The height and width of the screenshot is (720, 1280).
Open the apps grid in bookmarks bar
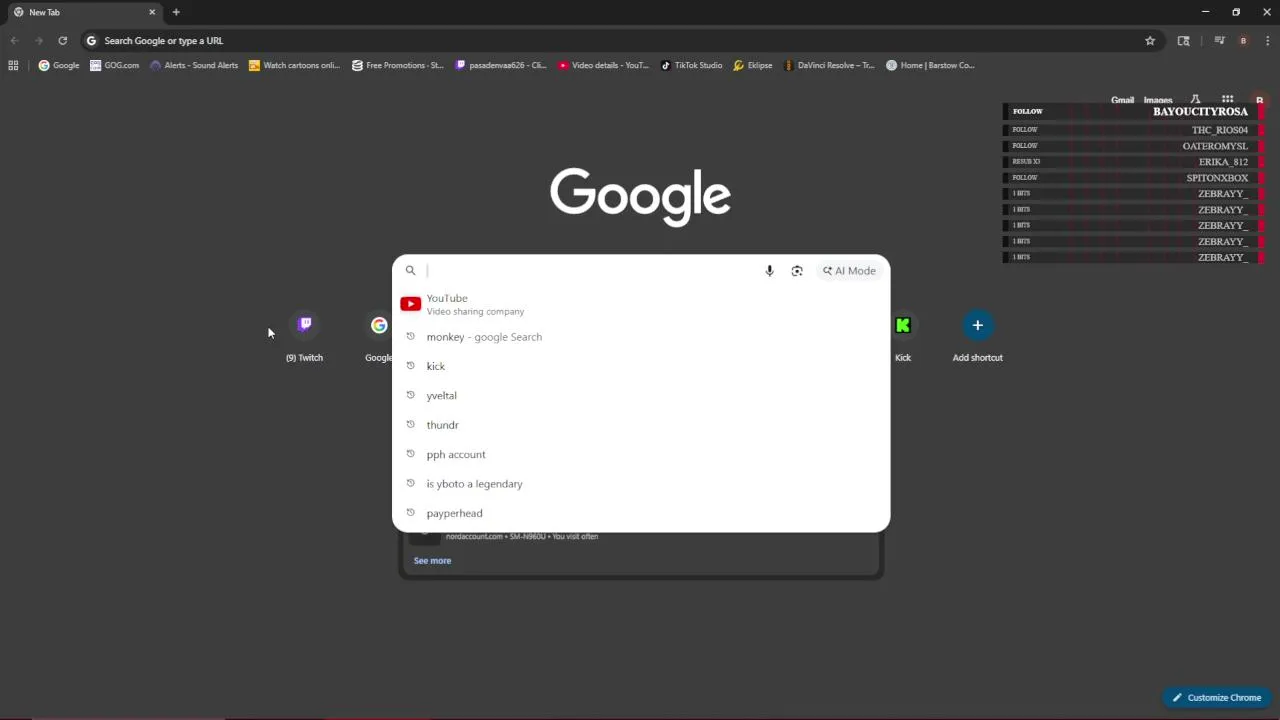[x=13, y=65]
